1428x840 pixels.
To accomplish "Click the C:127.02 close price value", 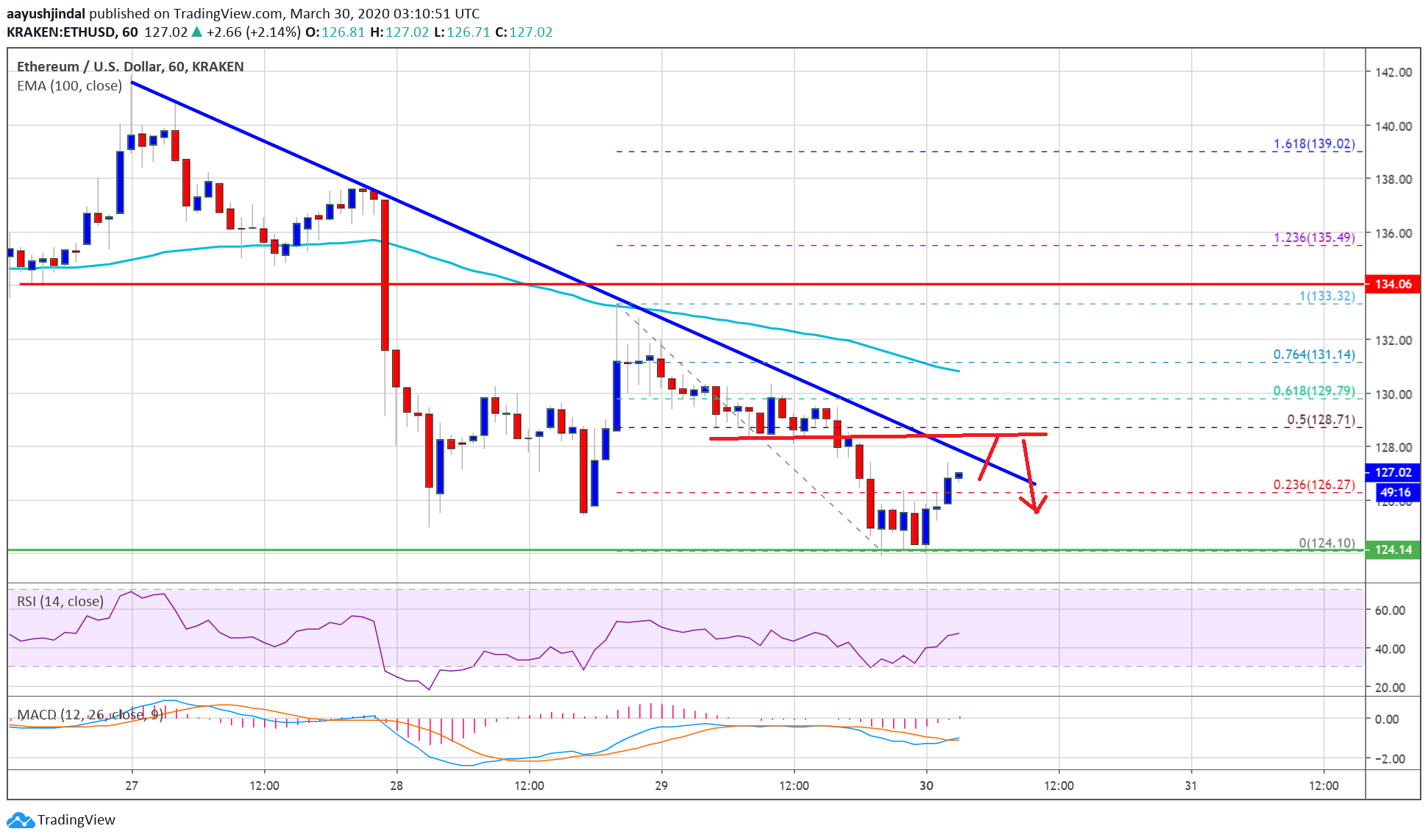I will (x=524, y=32).
